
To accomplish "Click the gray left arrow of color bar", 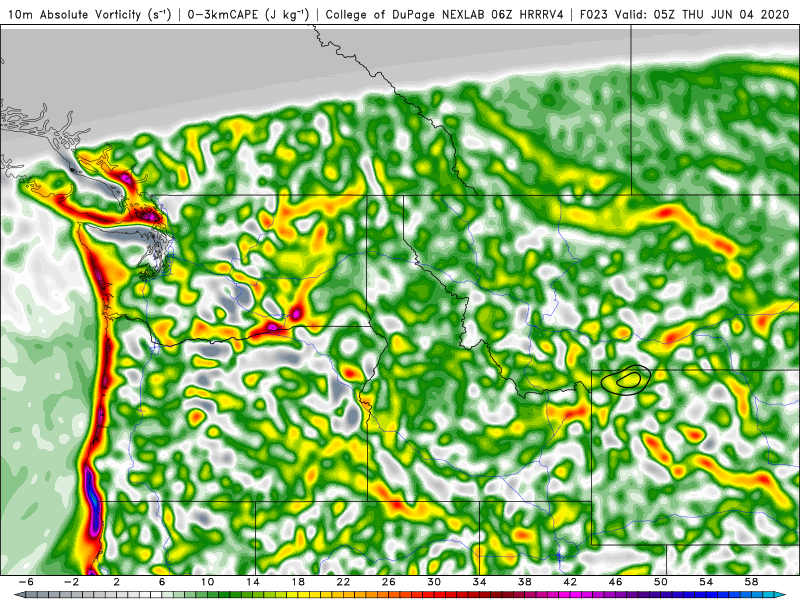I will pos(19,595).
